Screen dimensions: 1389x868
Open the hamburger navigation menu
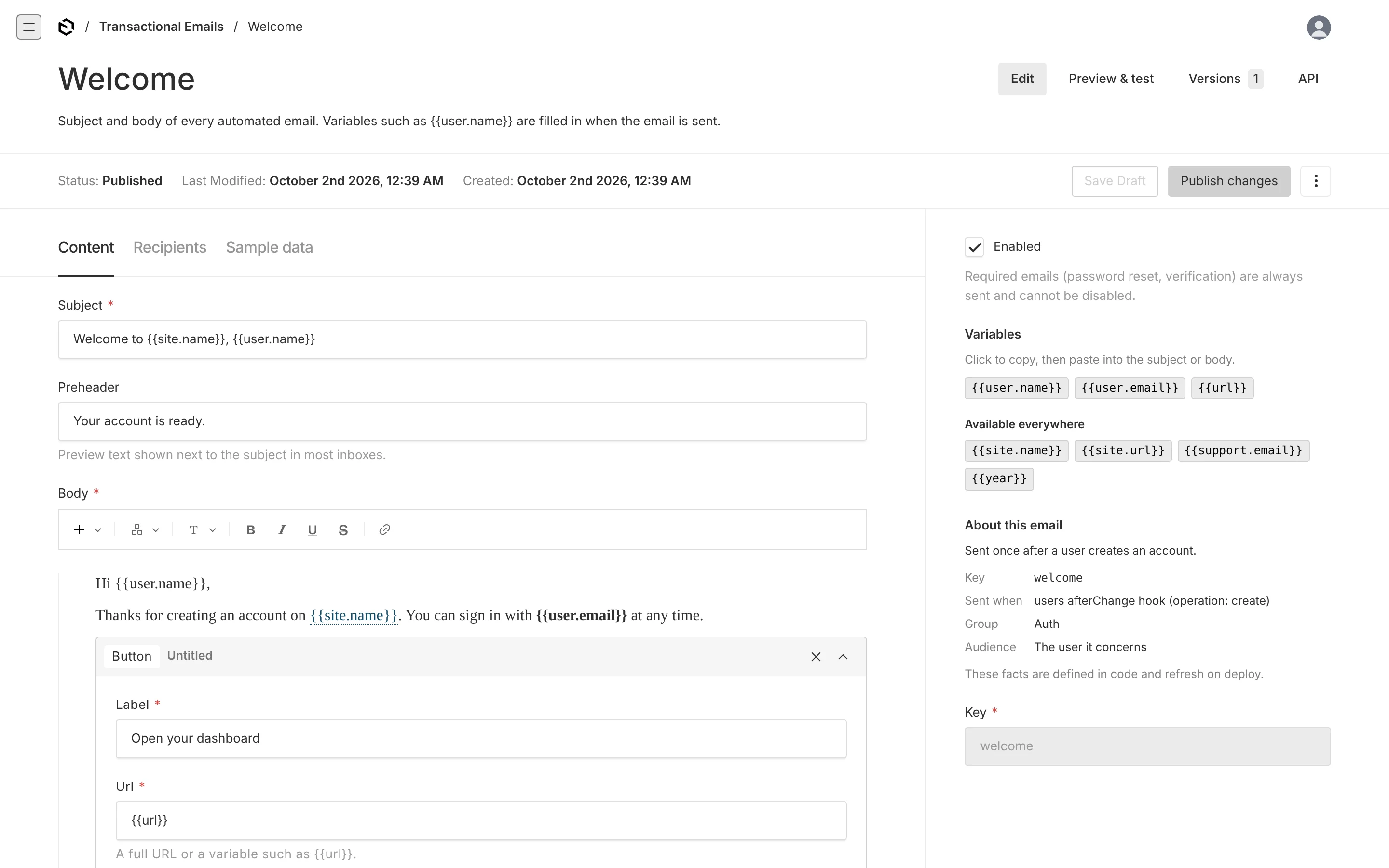(29, 27)
